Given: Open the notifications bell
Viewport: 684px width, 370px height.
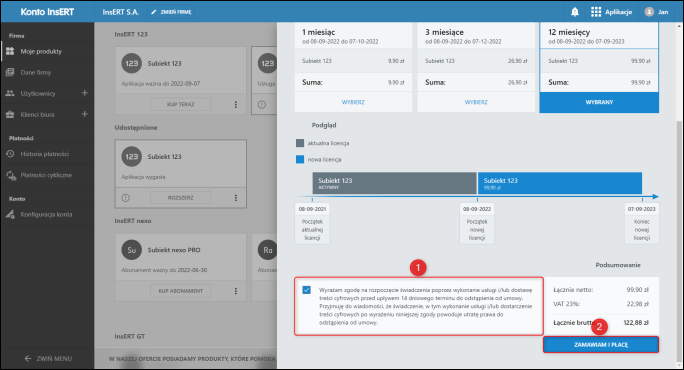Looking at the screenshot, I should click(x=575, y=12).
